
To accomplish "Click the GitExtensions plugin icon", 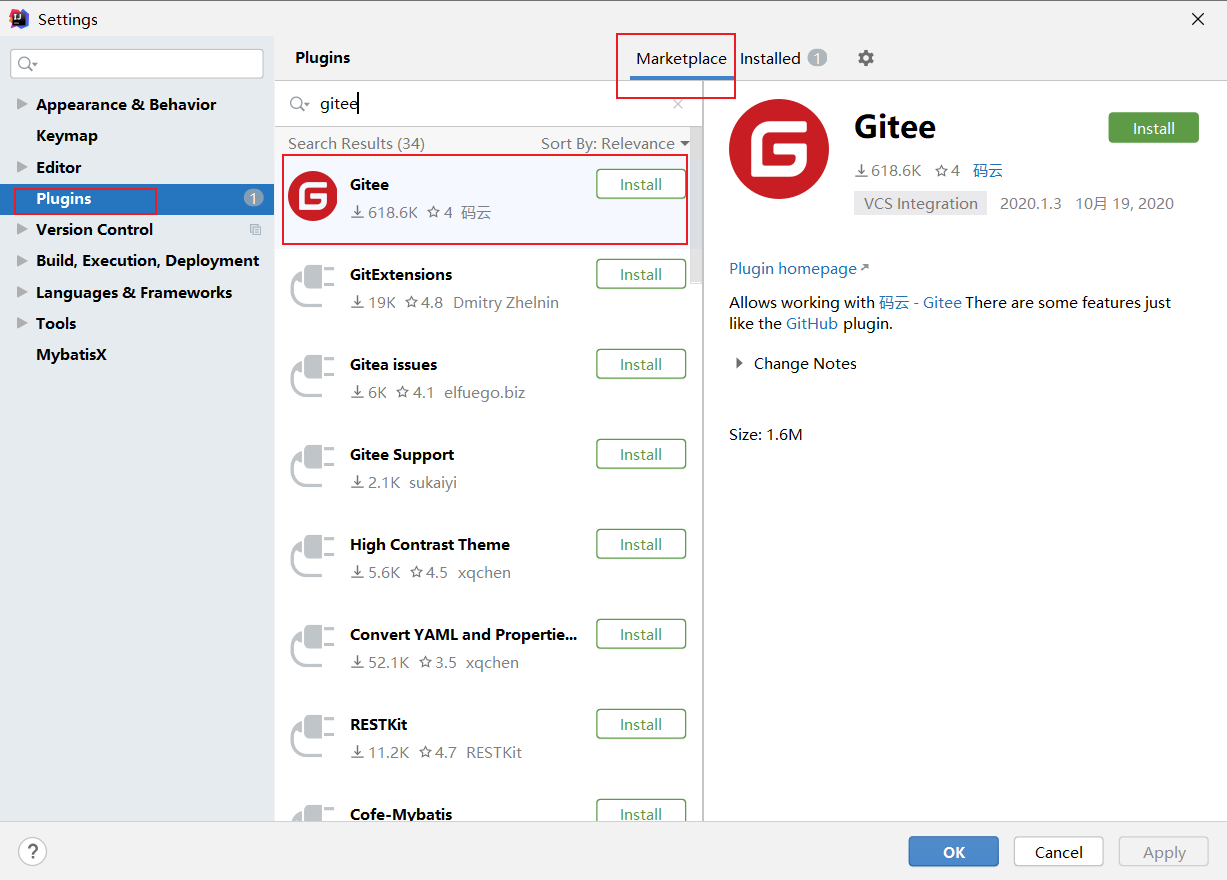I will tap(313, 287).
